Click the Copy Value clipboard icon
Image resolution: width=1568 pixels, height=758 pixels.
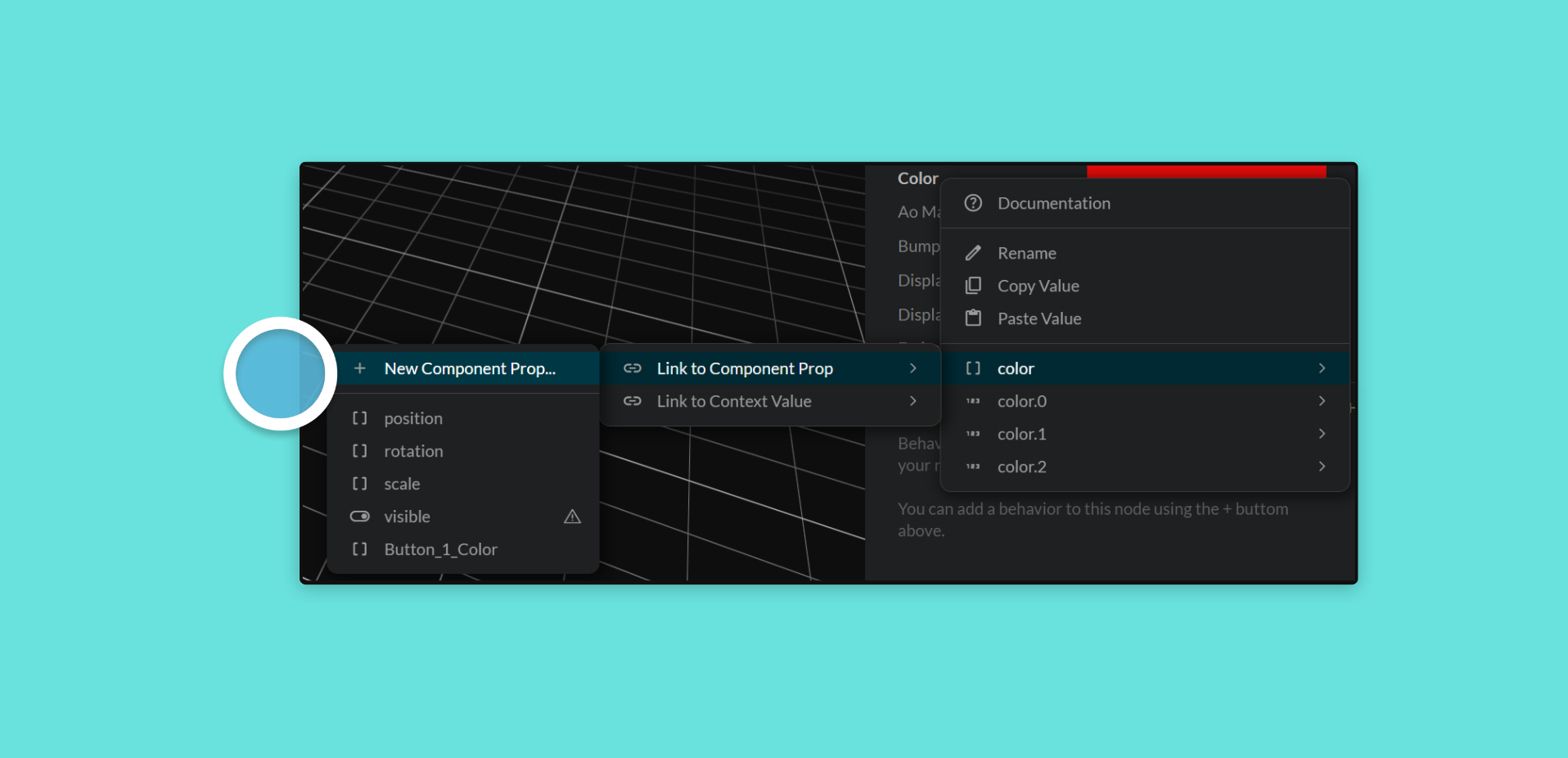973,286
